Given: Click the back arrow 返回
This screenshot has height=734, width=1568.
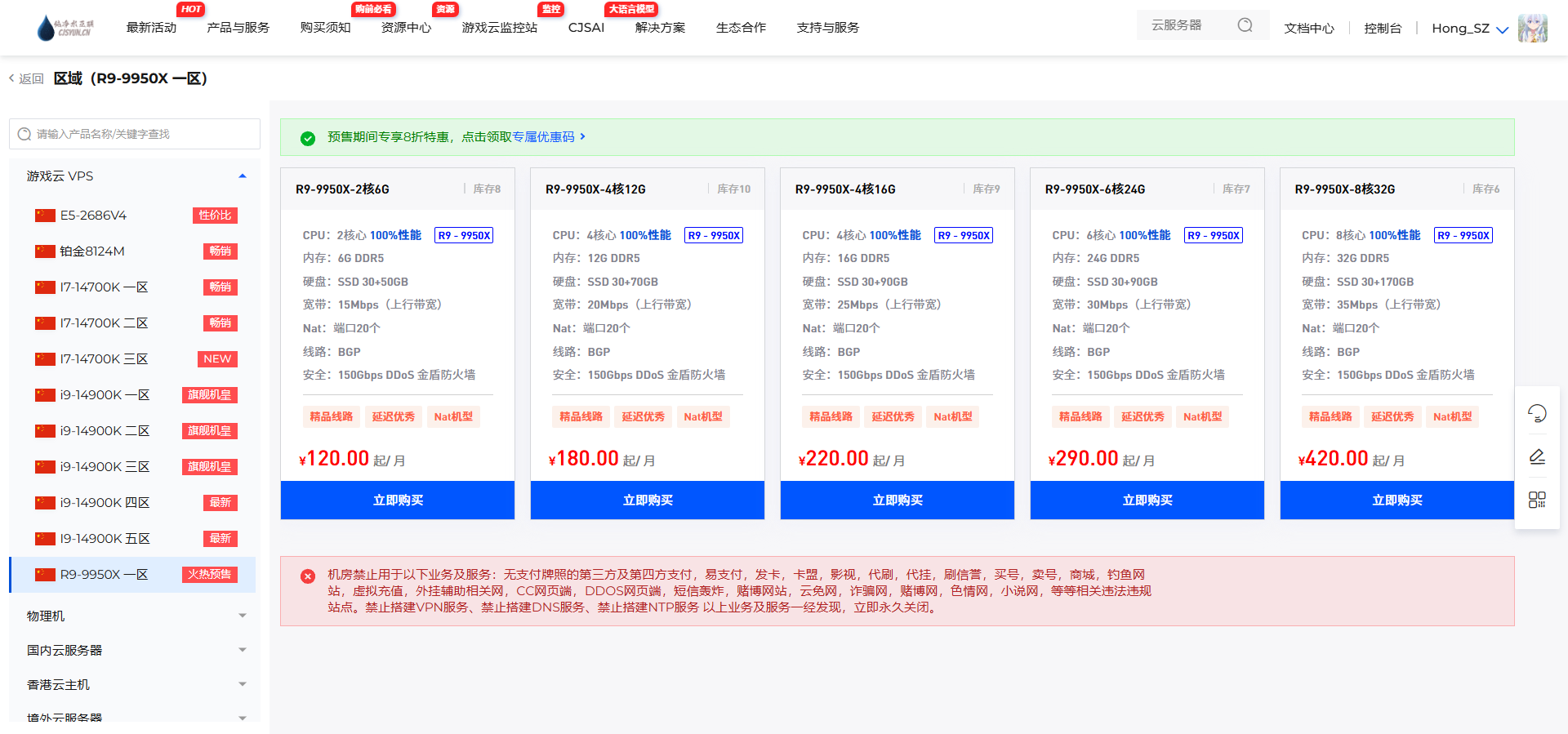Looking at the screenshot, I should (26, 78).
